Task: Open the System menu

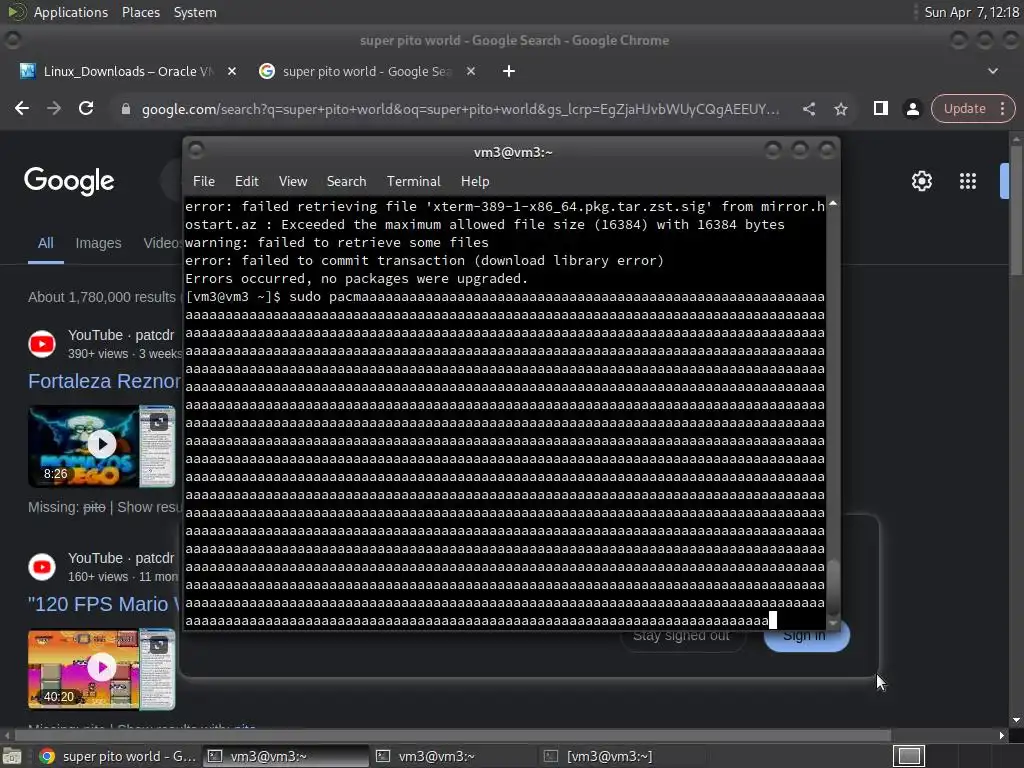Action: coord(195,12)
